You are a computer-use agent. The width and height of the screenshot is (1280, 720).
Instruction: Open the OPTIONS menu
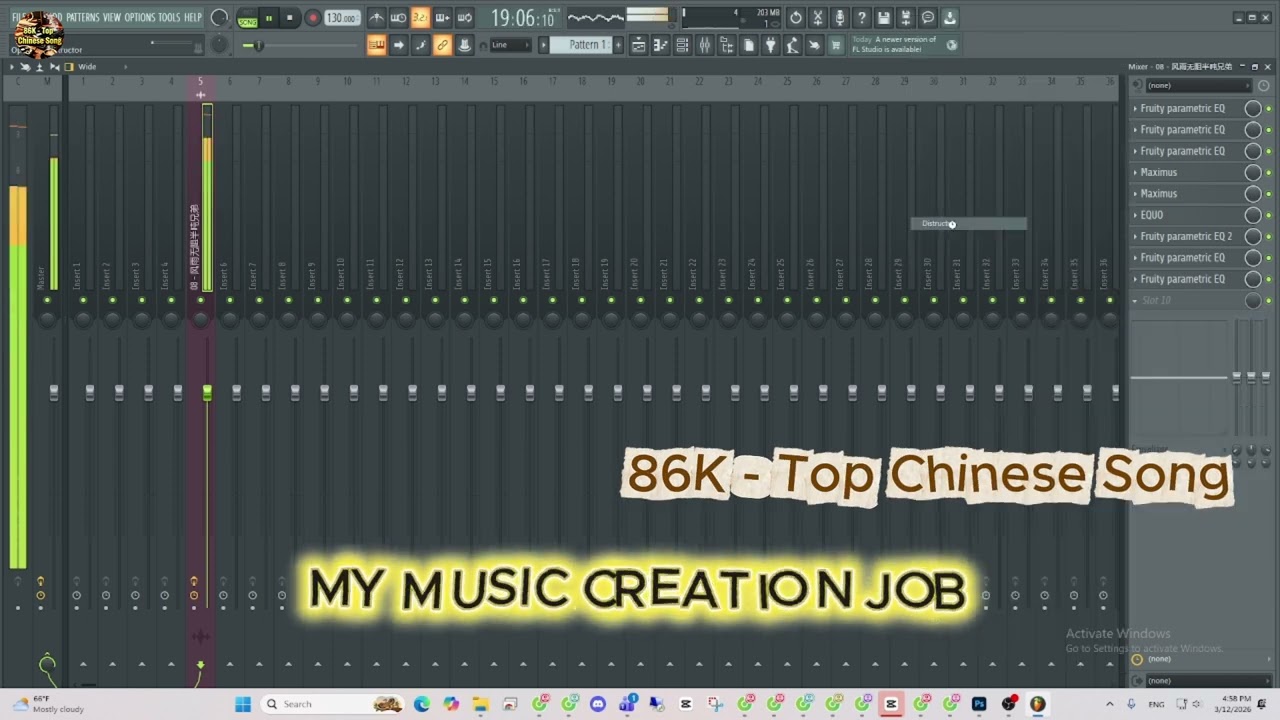tap(140, 18)
